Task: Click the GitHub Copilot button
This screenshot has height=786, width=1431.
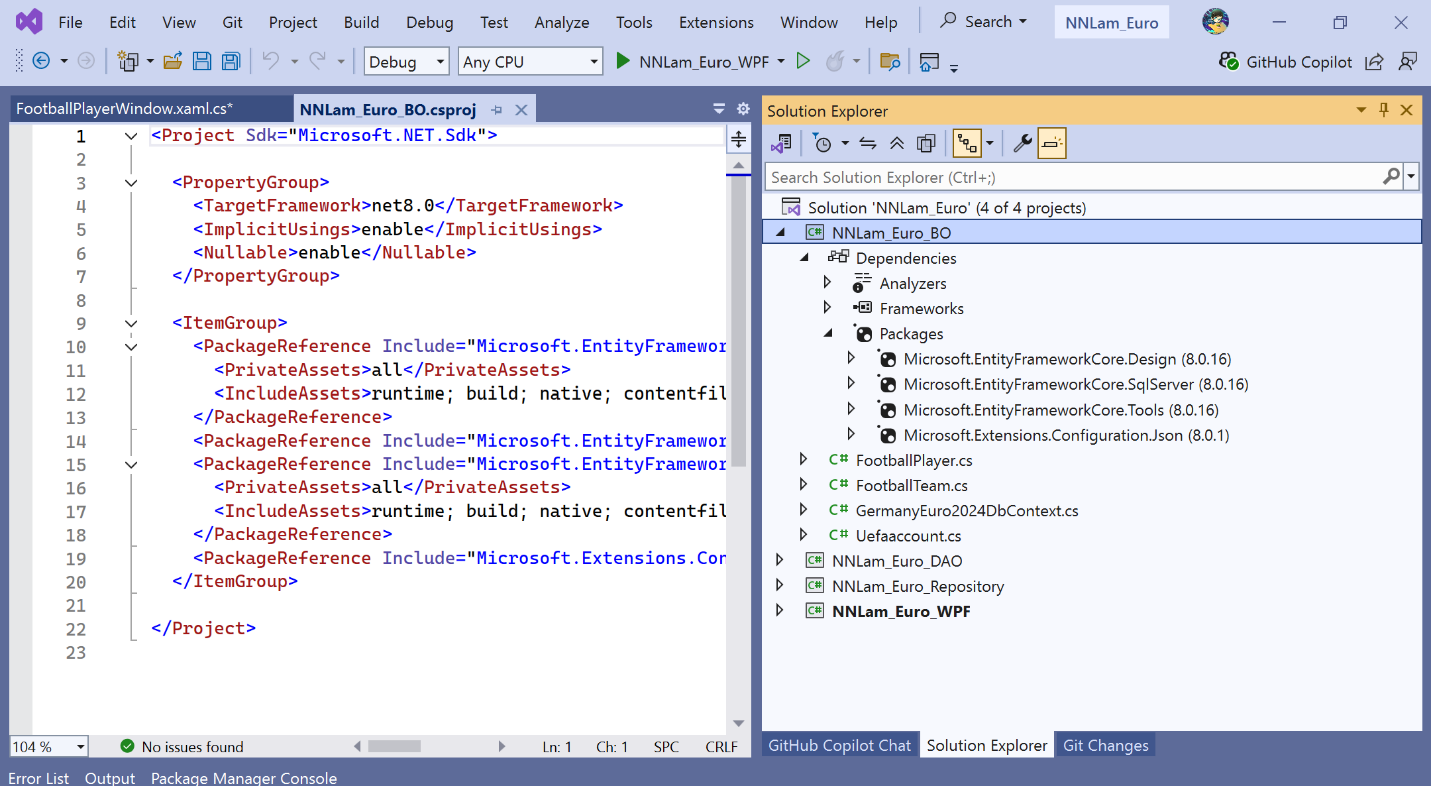Action: click(x=1285, y=62)
